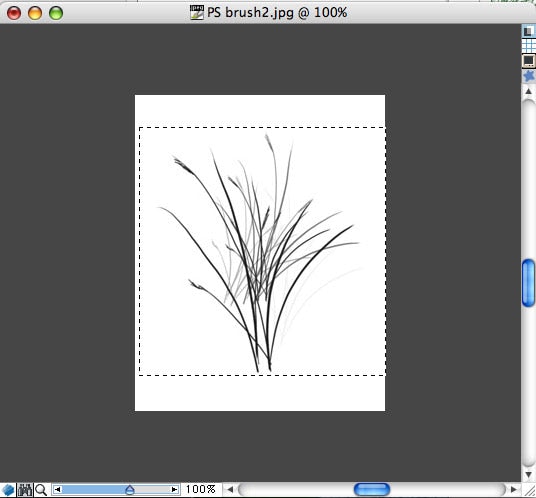Click the horizontal scrollbar's left arrow

(230, 490)
